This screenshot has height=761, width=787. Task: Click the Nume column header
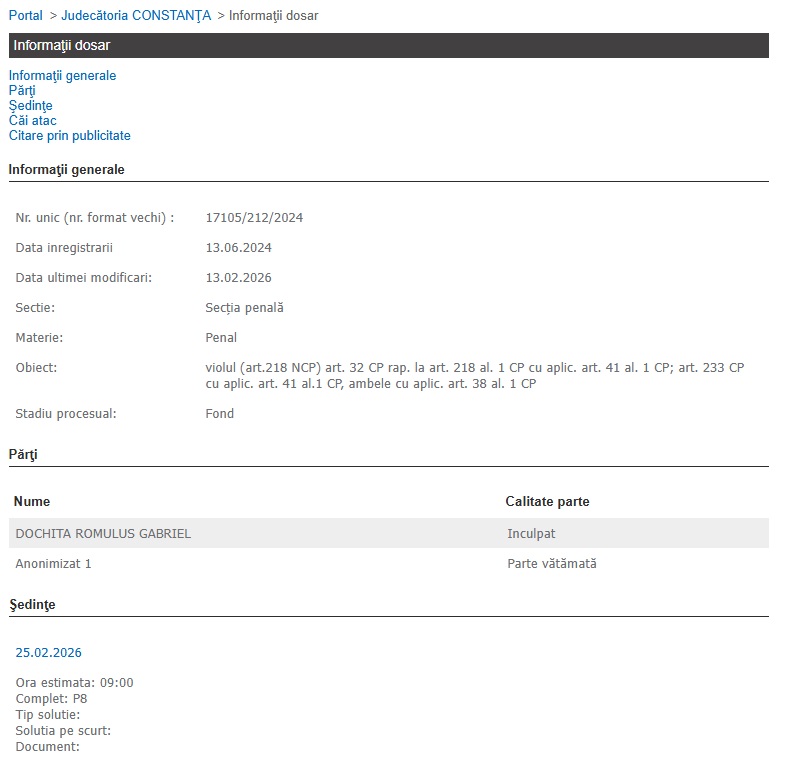click(32, 502)
